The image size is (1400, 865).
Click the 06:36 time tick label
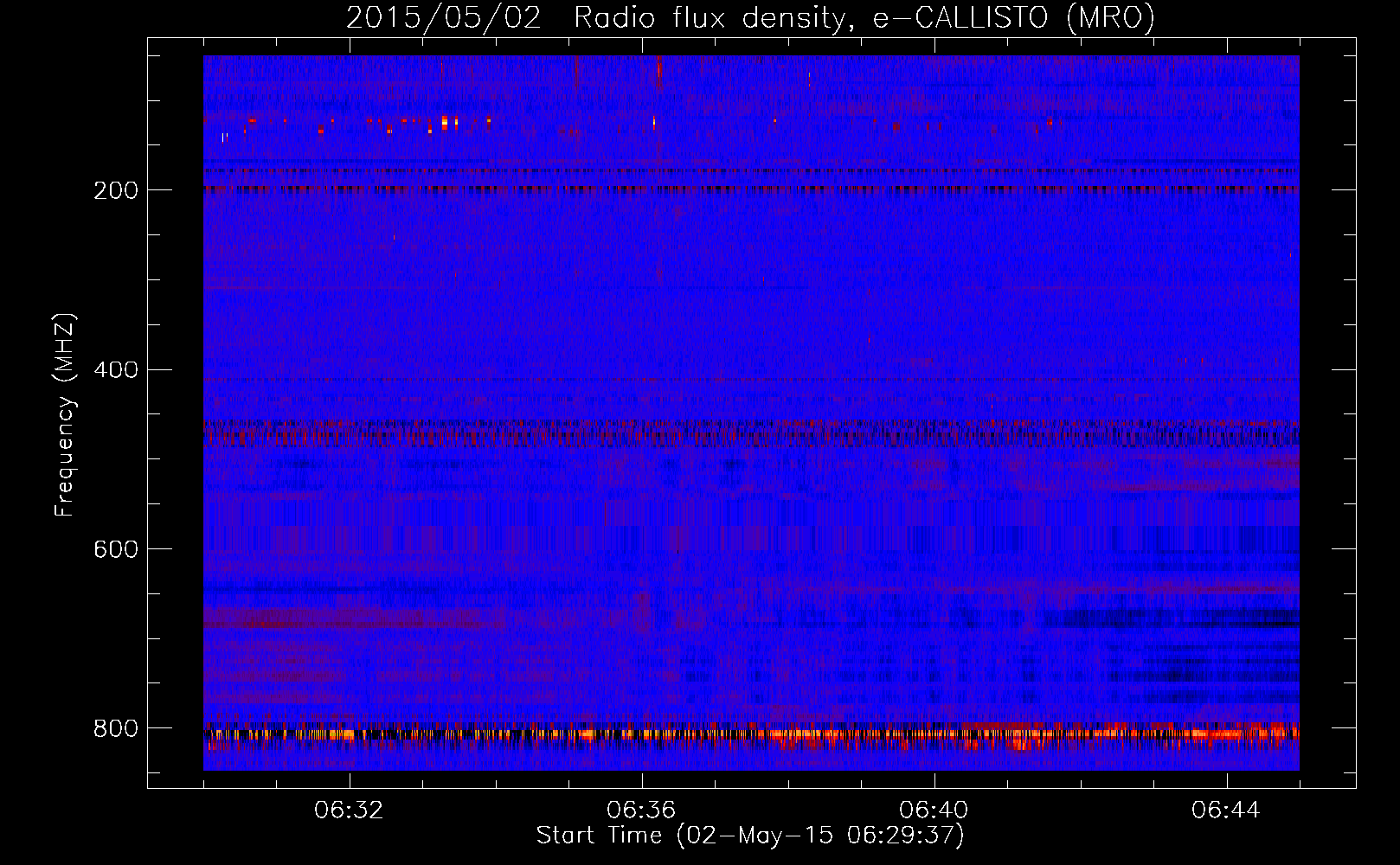coord(642,811)
